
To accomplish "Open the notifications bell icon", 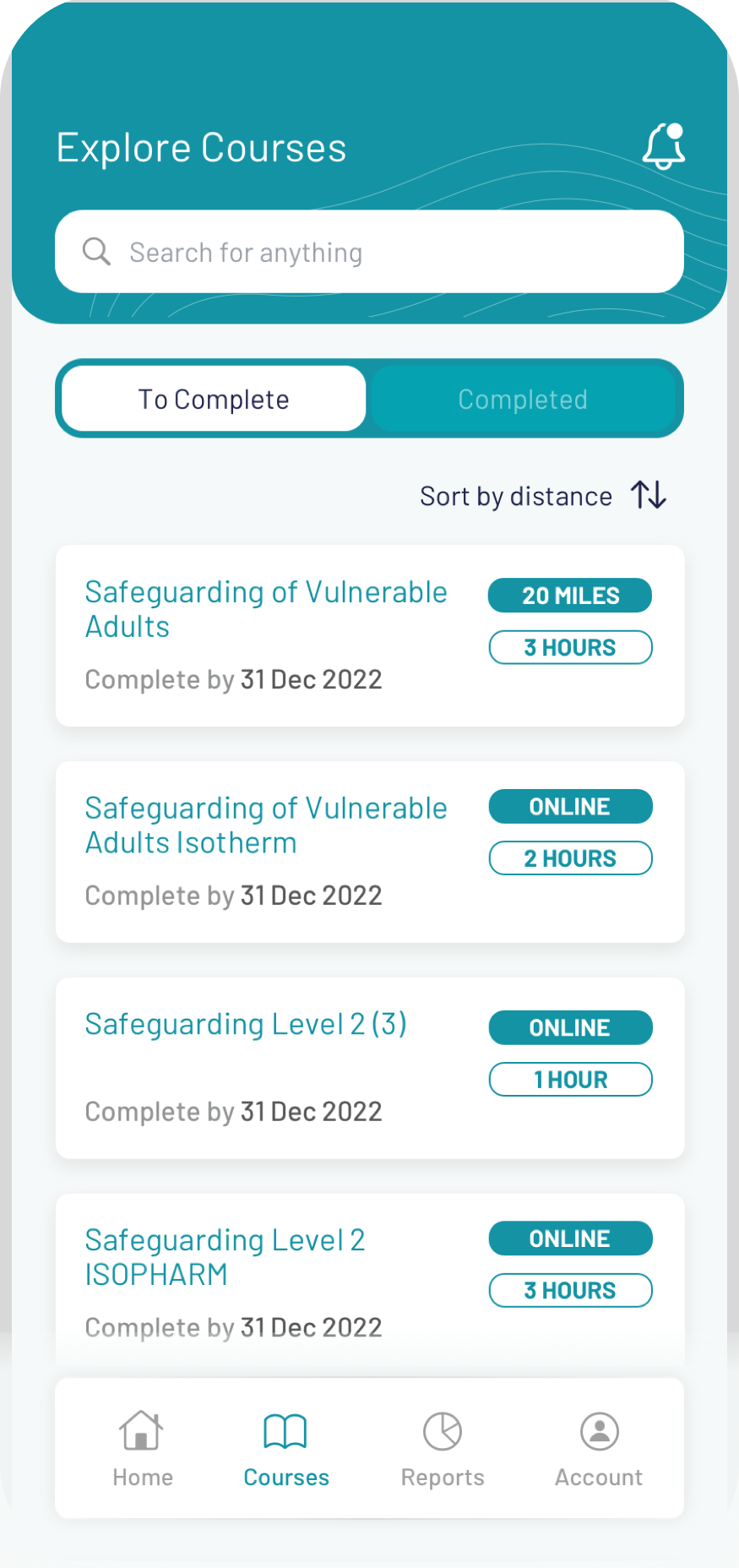I will [x=663, y=147].
